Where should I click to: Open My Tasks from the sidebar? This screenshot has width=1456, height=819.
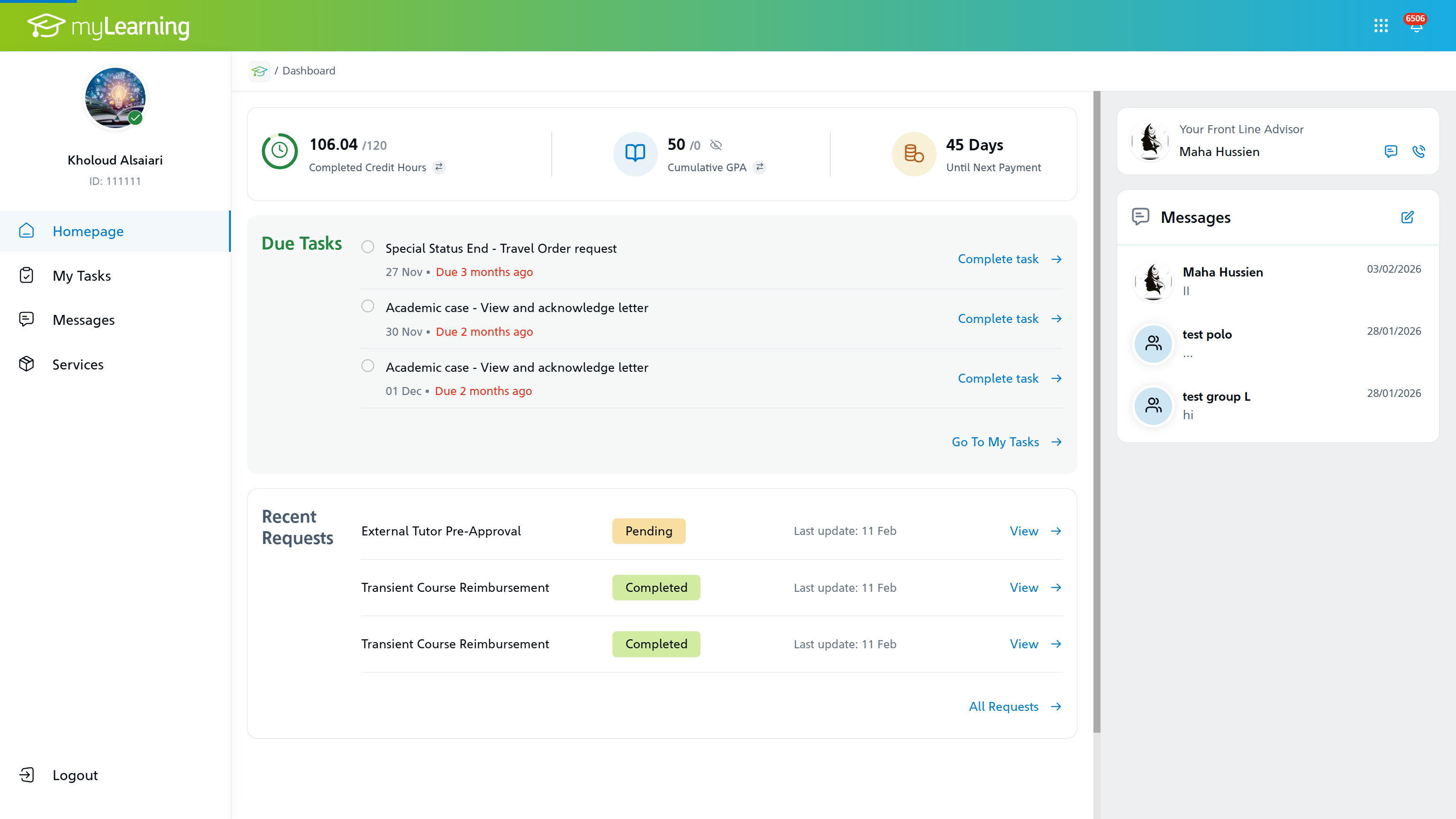click(x=82, y=276)
